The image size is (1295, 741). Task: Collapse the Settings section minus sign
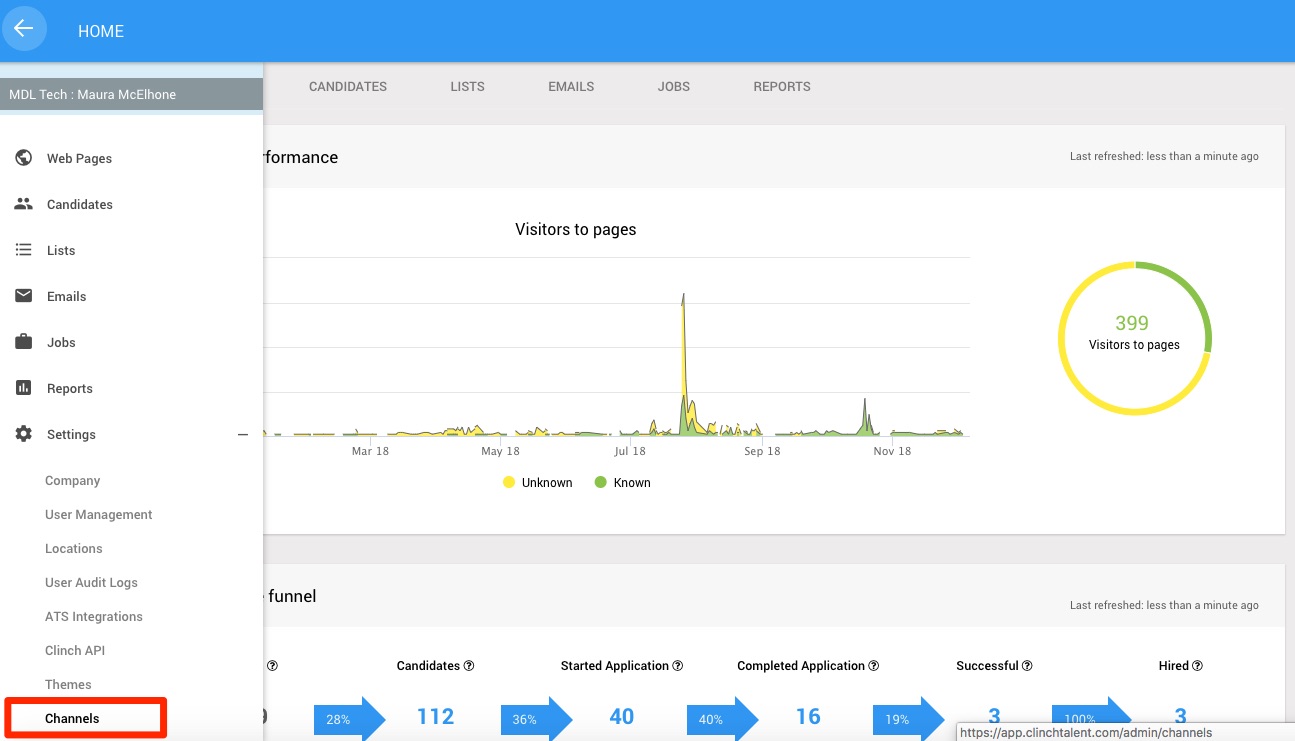[242, 435]
